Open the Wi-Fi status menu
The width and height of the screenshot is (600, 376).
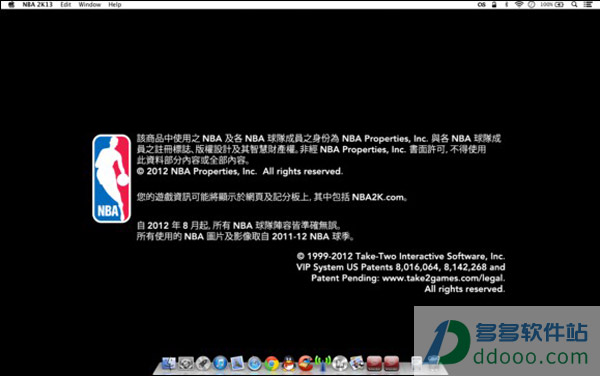(x=519, y=5)
